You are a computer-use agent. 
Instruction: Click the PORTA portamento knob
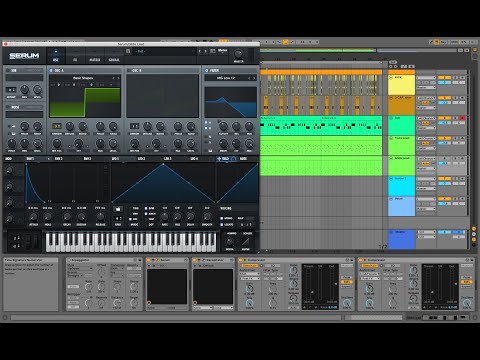(230, 242)
